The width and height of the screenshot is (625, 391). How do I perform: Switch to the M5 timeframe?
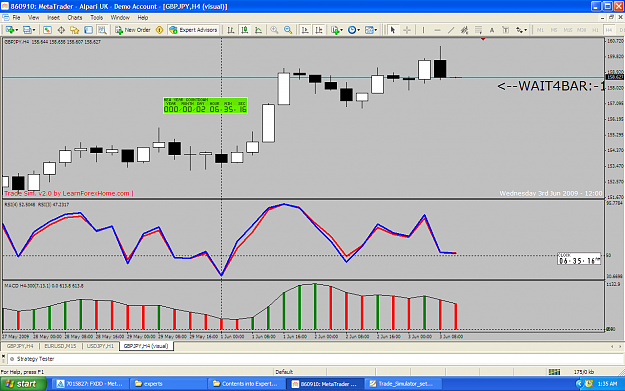[x=554, y=30]
